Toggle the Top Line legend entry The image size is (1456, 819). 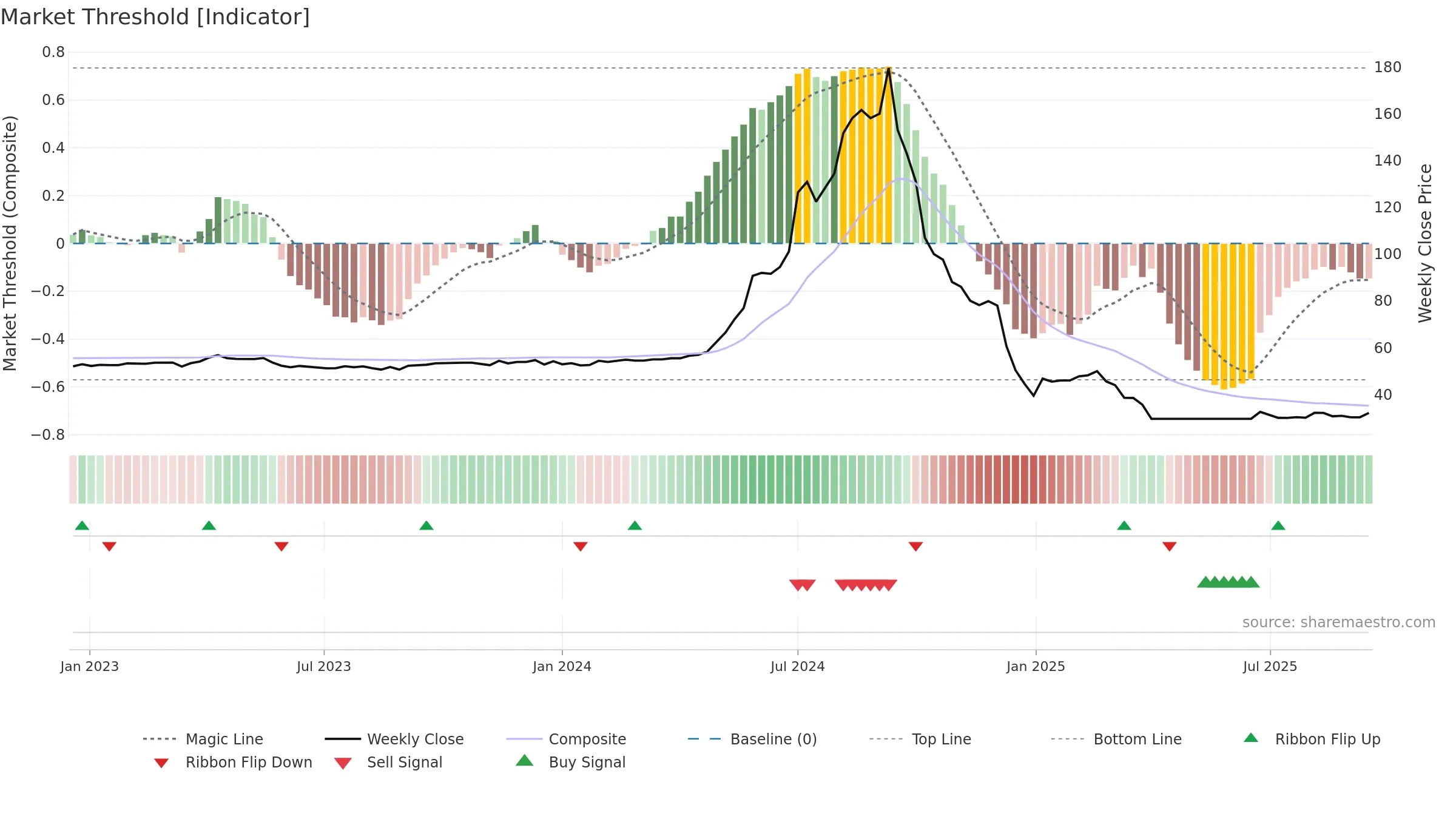tap(920, 739)
